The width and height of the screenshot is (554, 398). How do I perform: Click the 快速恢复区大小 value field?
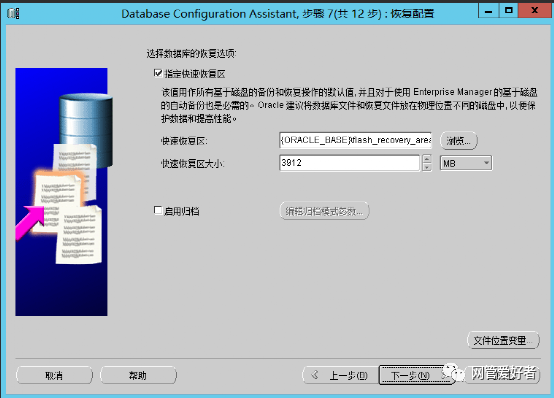click(x=349, y=163)
